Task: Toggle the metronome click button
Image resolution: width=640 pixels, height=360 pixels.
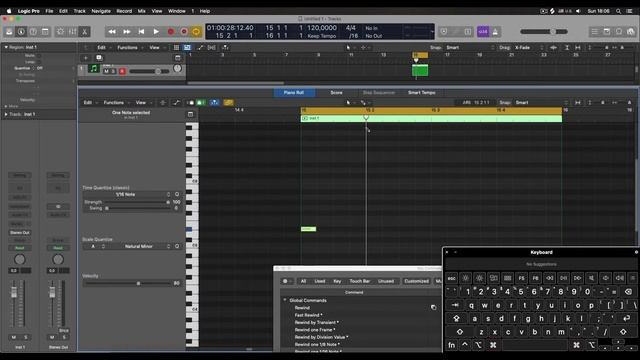Action: click(495, 31)
